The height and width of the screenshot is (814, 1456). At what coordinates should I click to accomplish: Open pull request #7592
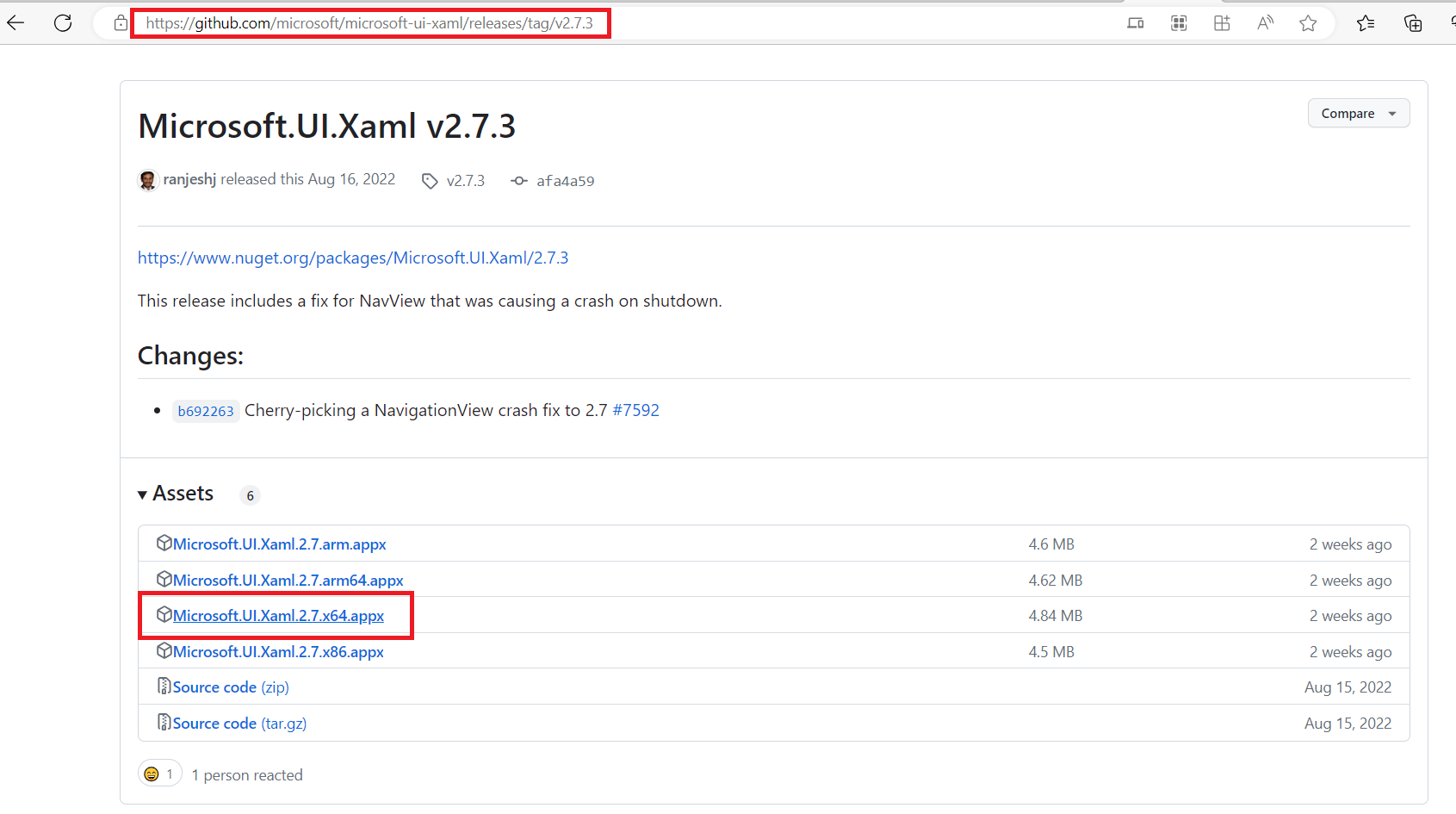click(635, 410)
